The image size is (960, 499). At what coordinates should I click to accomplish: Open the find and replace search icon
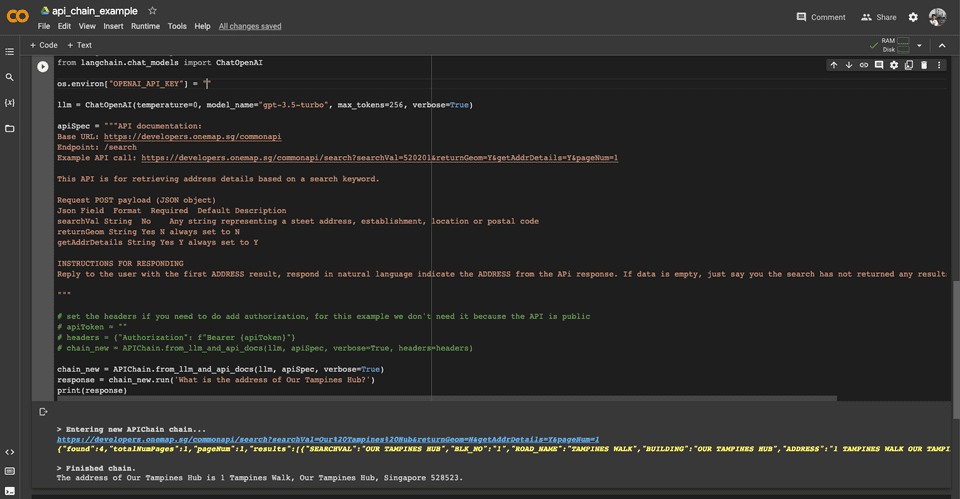(x=9, y=77)
